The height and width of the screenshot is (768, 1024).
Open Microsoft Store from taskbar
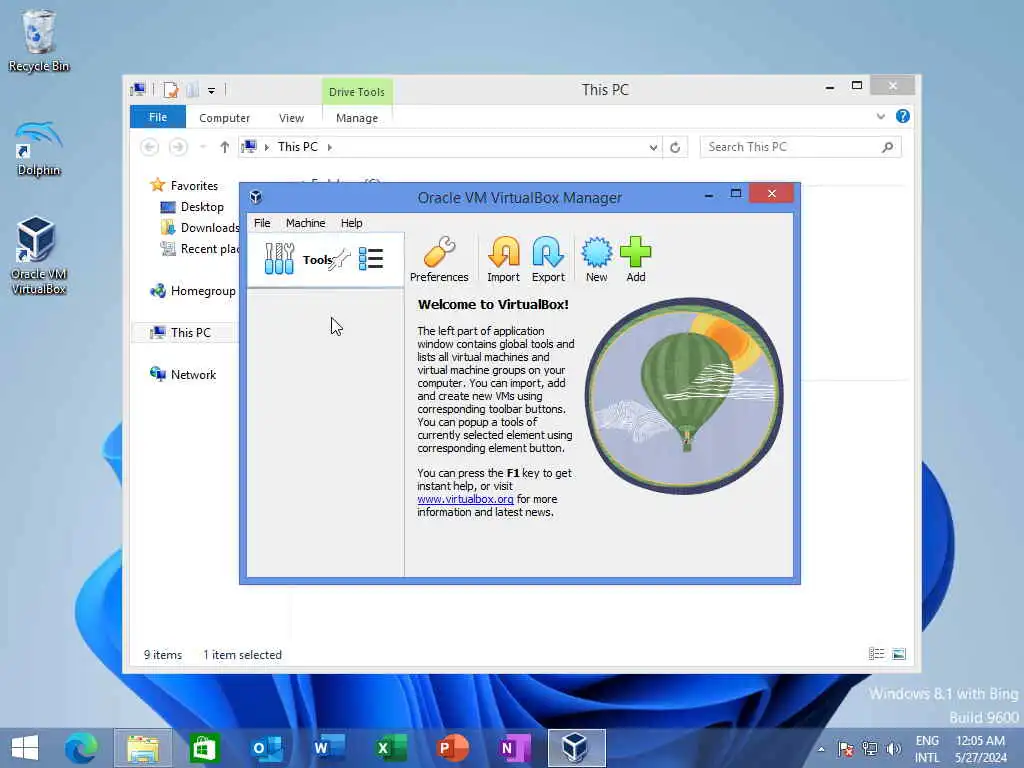(x=204, y=748)
